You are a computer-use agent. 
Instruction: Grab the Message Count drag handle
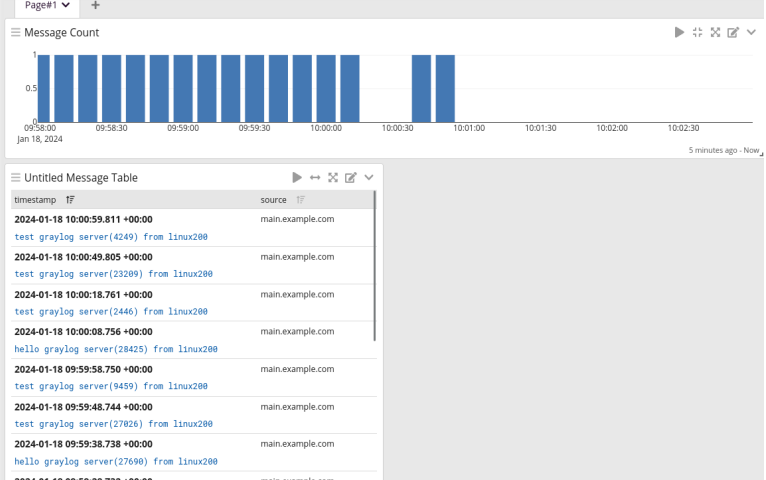coord(16,32)
